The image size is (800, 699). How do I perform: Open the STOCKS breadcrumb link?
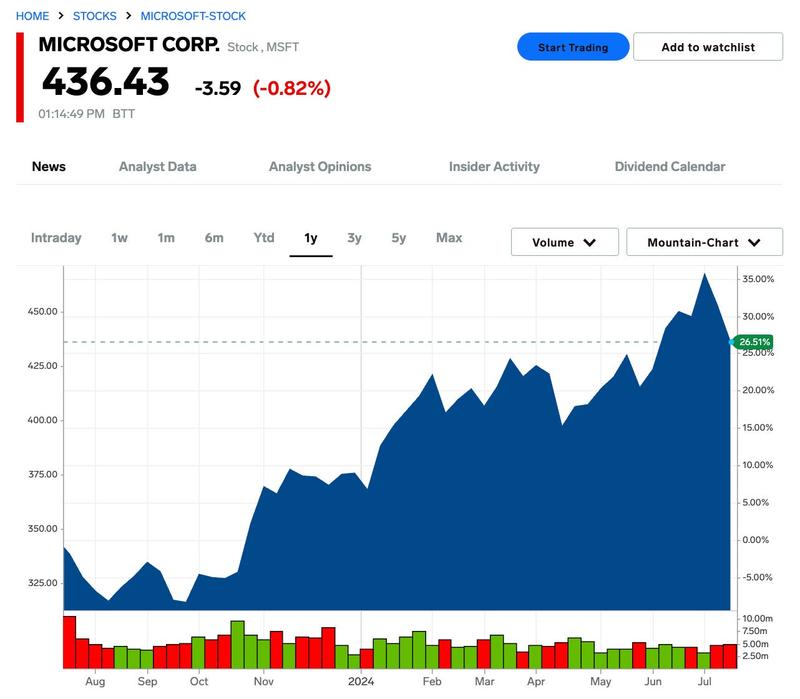95,16
